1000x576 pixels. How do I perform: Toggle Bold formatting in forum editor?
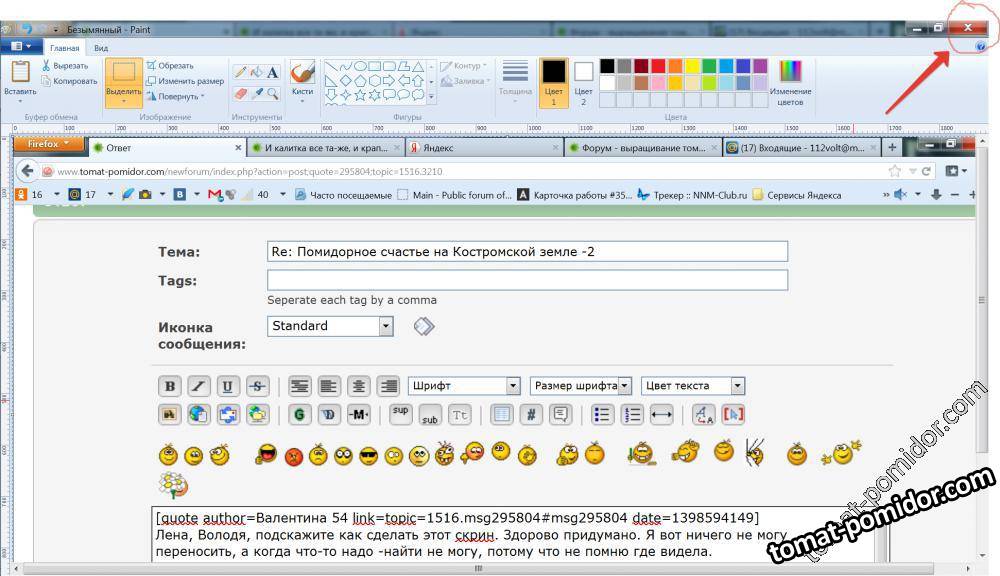coord(170,386)
